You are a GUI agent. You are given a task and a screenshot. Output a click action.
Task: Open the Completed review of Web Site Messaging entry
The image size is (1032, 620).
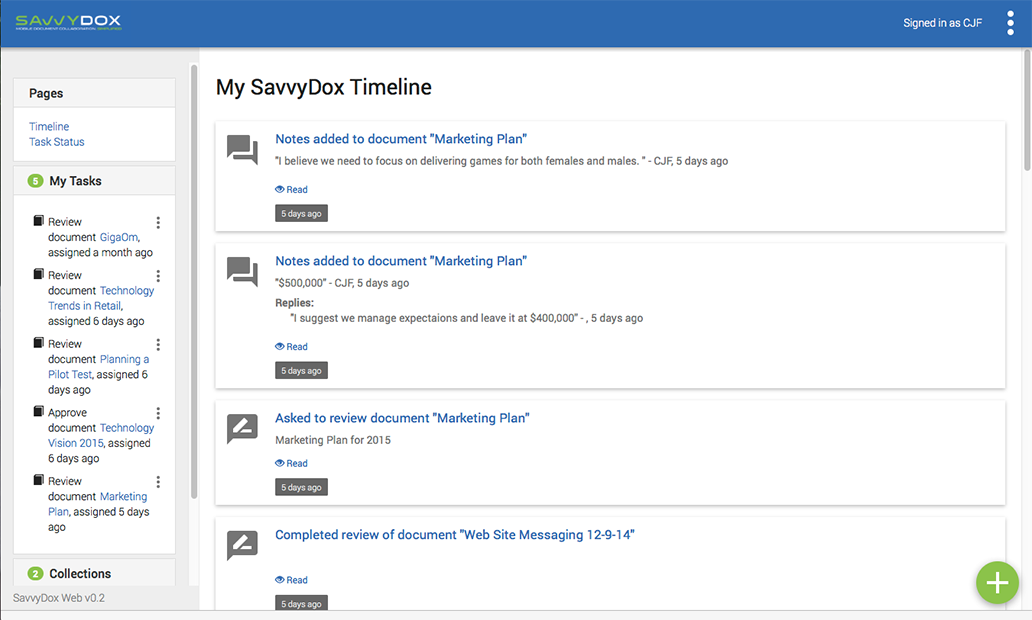pyautogui.click(x=455, y=535)
